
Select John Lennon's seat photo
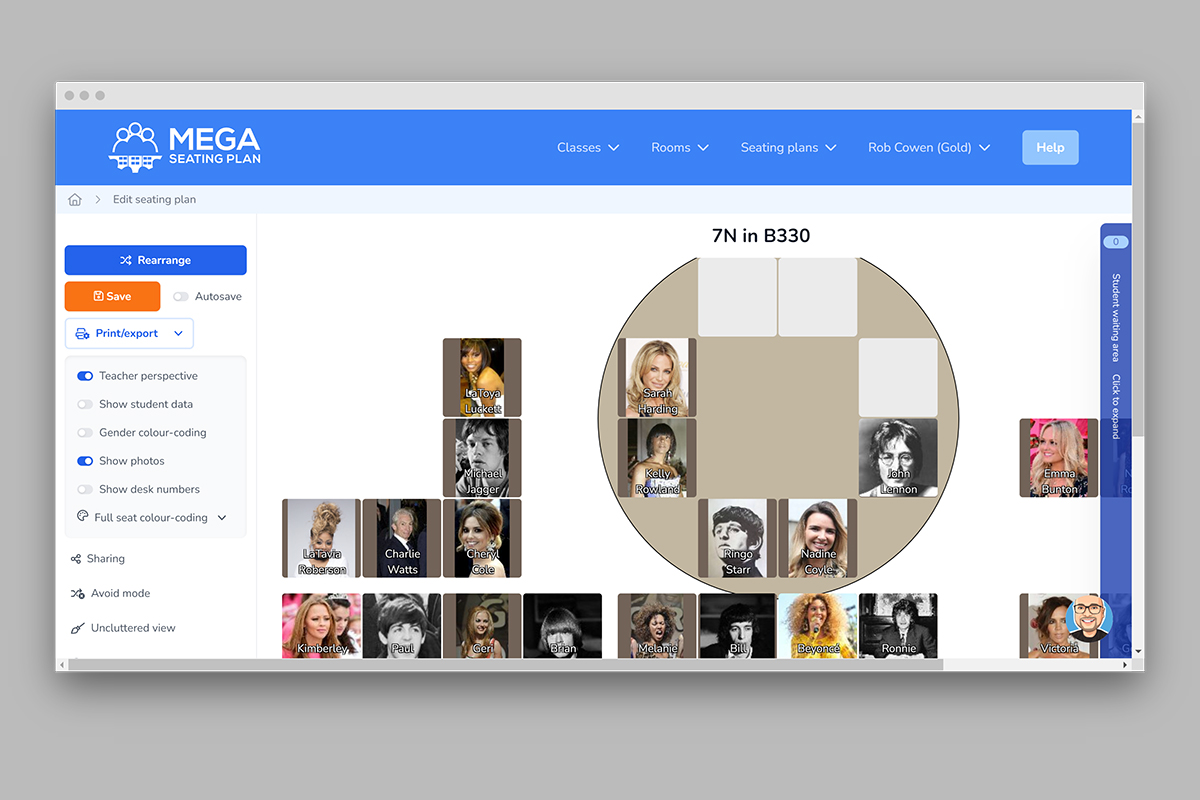[x=898, y=458]
